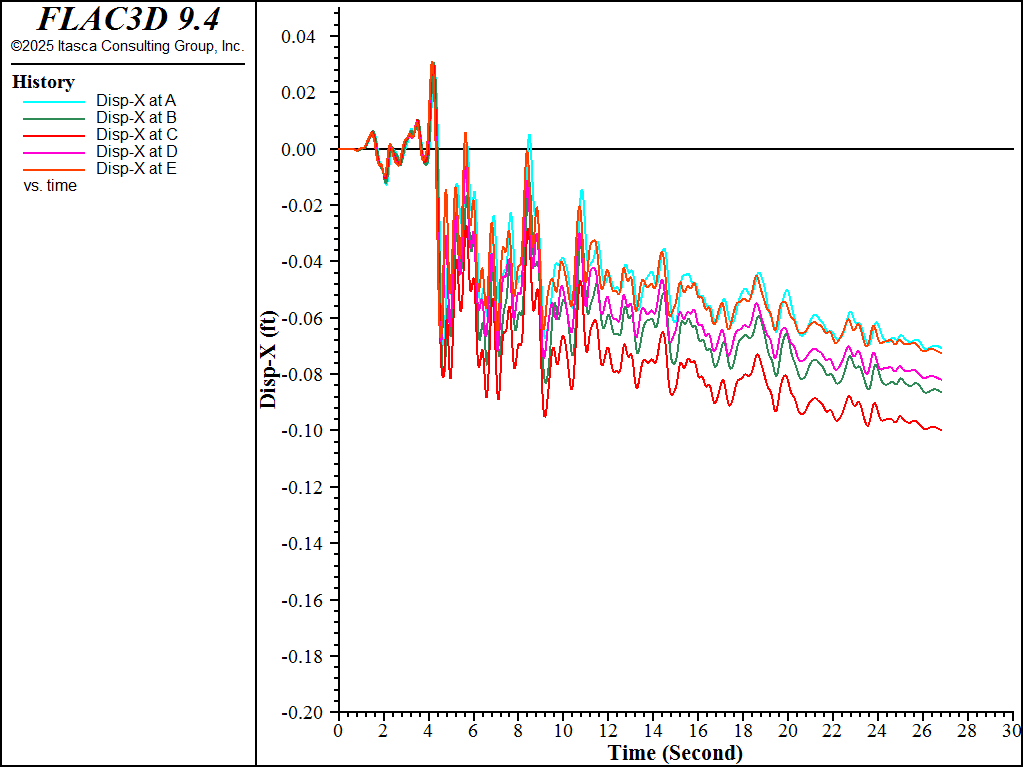Screen dimensions: 1024x768
Task: Select the 'Disp-X at C' legend label
Action: [x=136, y=135]
